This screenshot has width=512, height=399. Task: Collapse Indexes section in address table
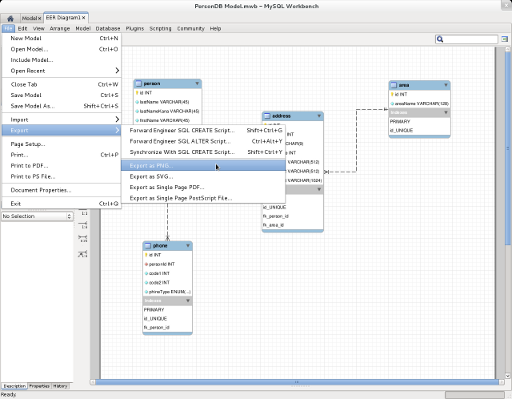319,189
